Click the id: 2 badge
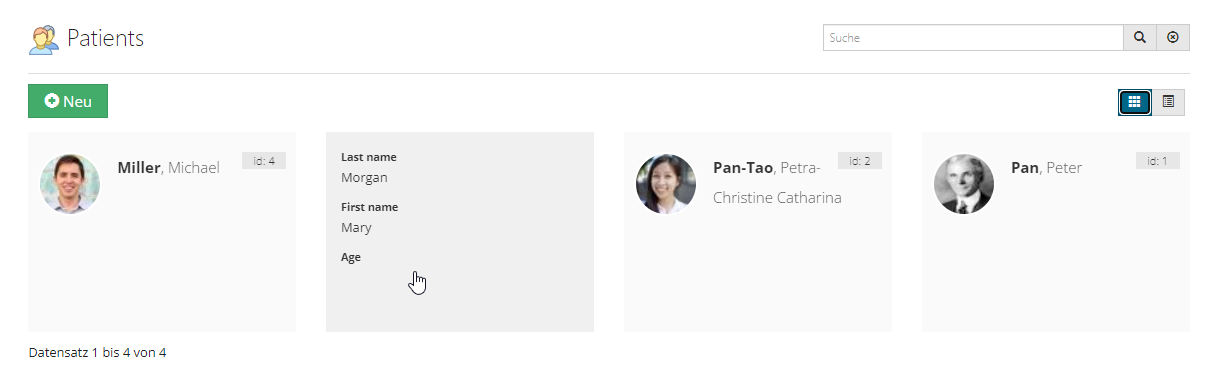Screen dimensions: 1222x380 pos(860,160)
